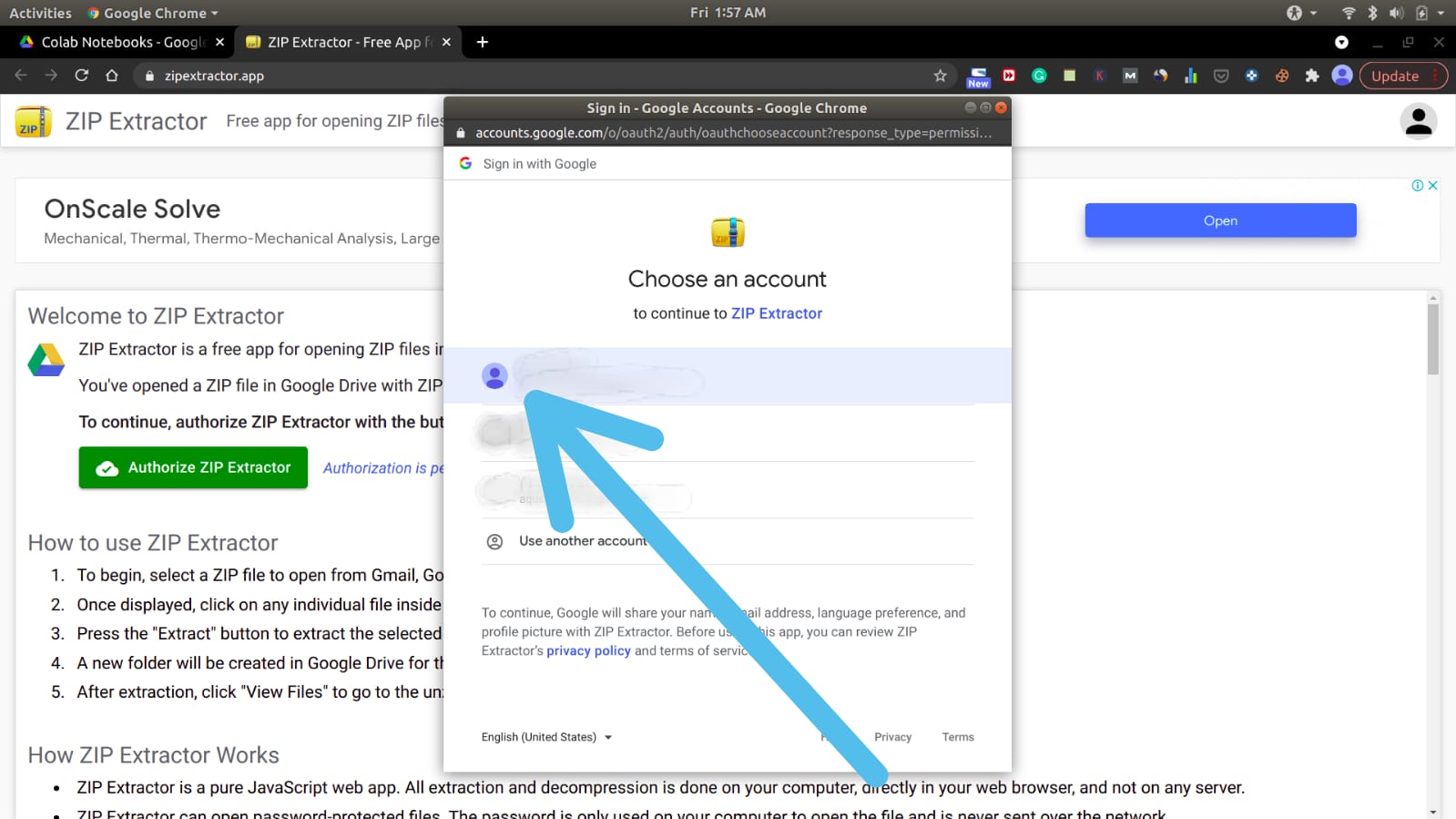Viewport: 1456px width, 819px height.
Task: Open the Terms link in dialog footer
Action: tap(958, 737)
